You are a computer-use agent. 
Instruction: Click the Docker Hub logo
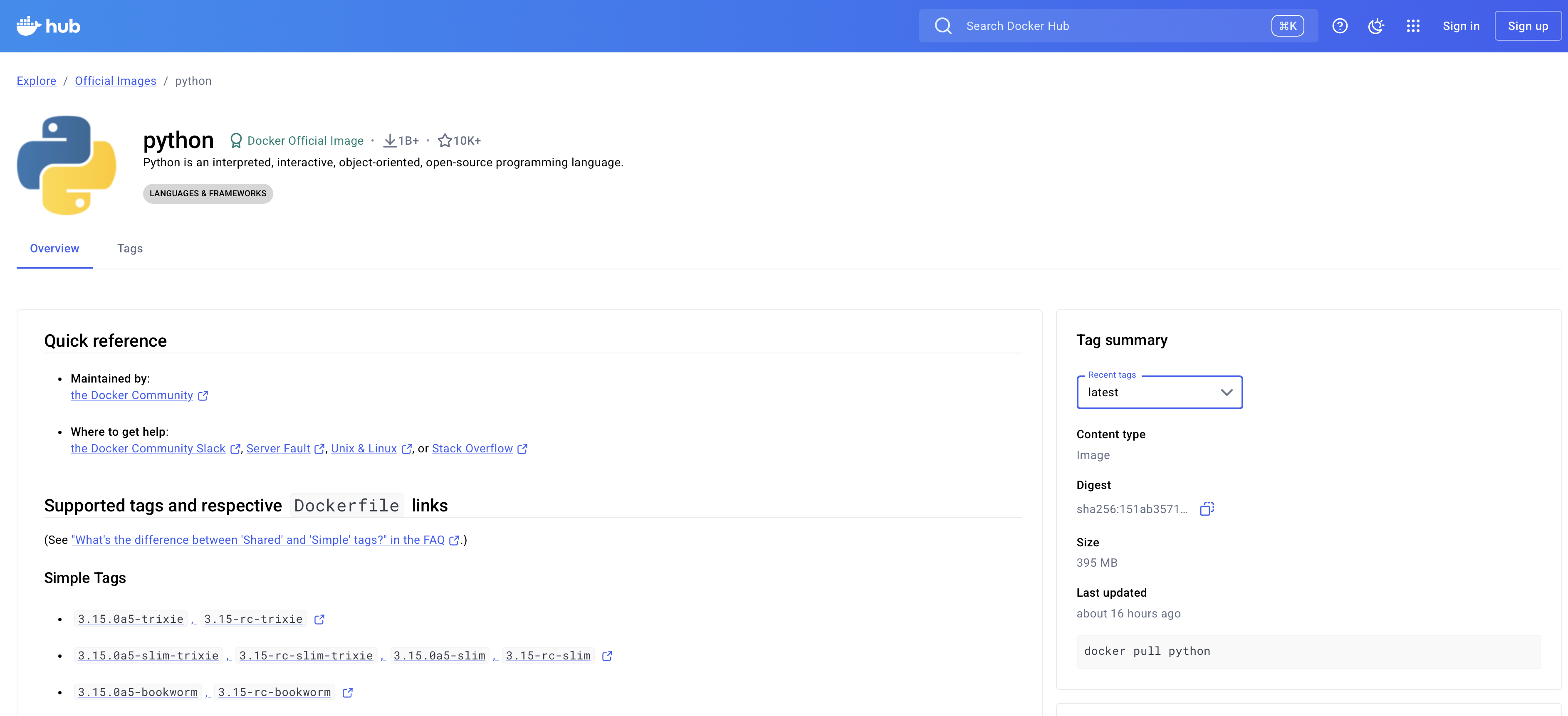pyautogui.click(x=48, y=26)
